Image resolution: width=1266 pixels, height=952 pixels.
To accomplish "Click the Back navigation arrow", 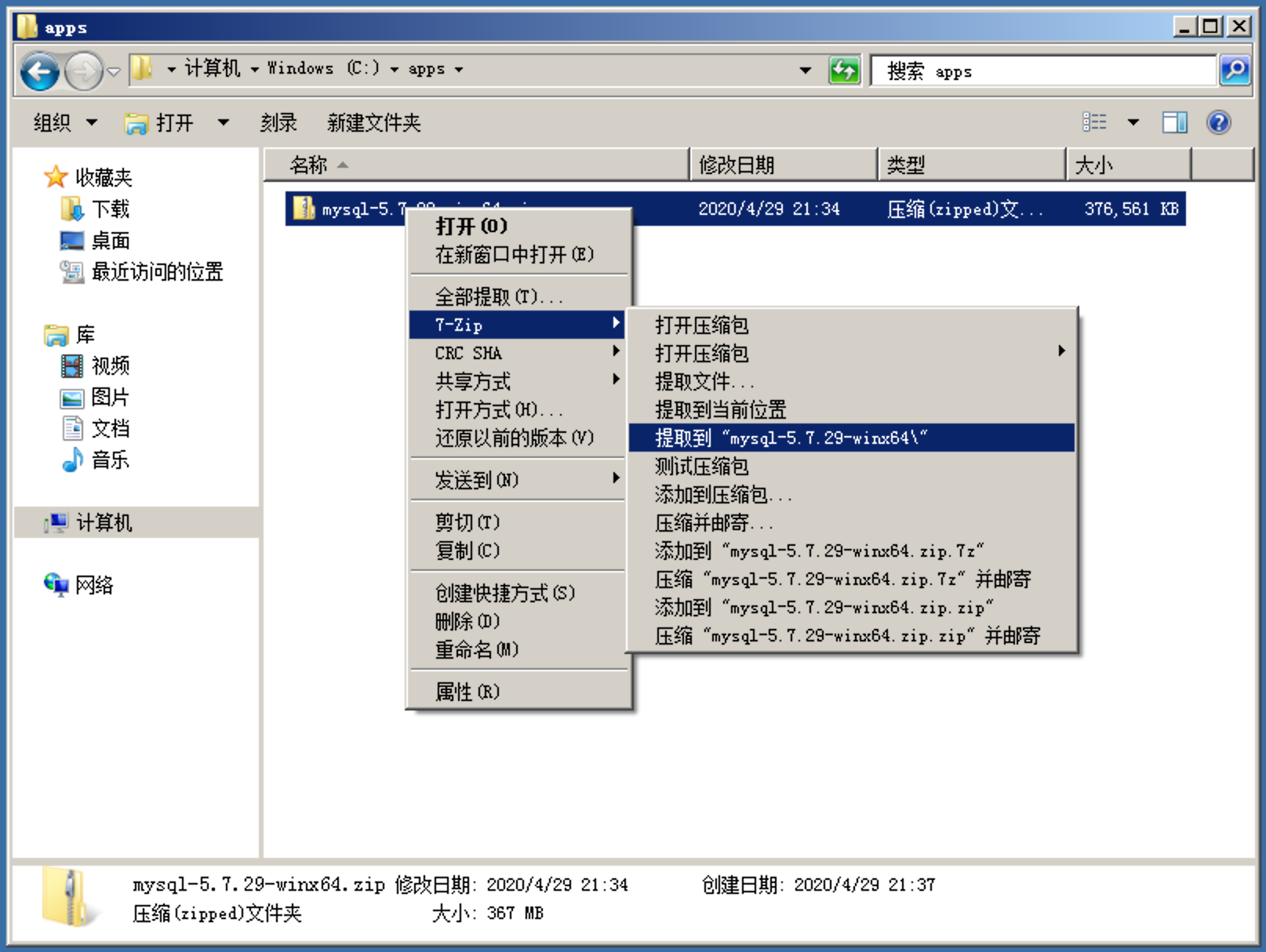I will [39, 71].
